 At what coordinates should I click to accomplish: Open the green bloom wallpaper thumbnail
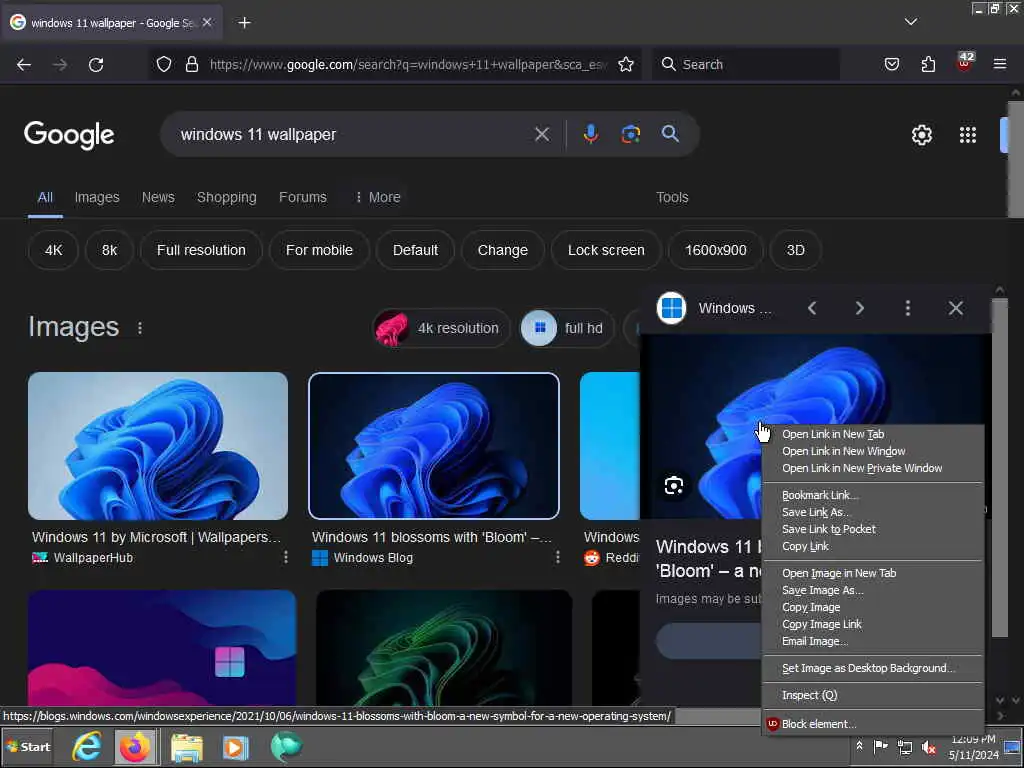[444, 647]
